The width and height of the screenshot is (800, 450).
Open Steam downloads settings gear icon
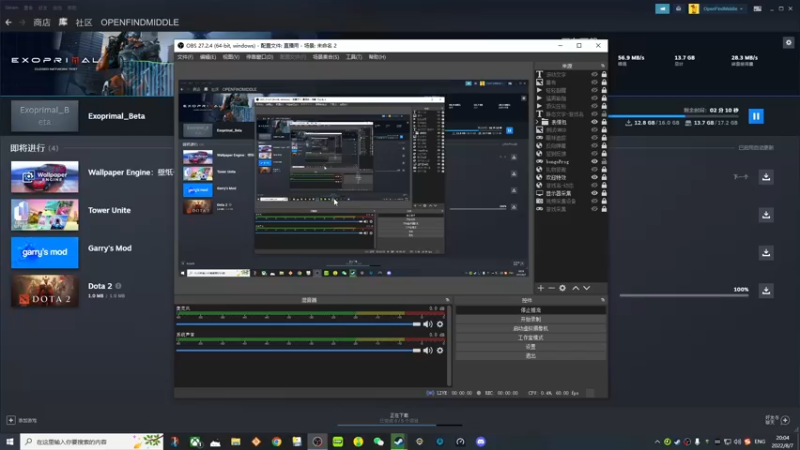(788, 43)
